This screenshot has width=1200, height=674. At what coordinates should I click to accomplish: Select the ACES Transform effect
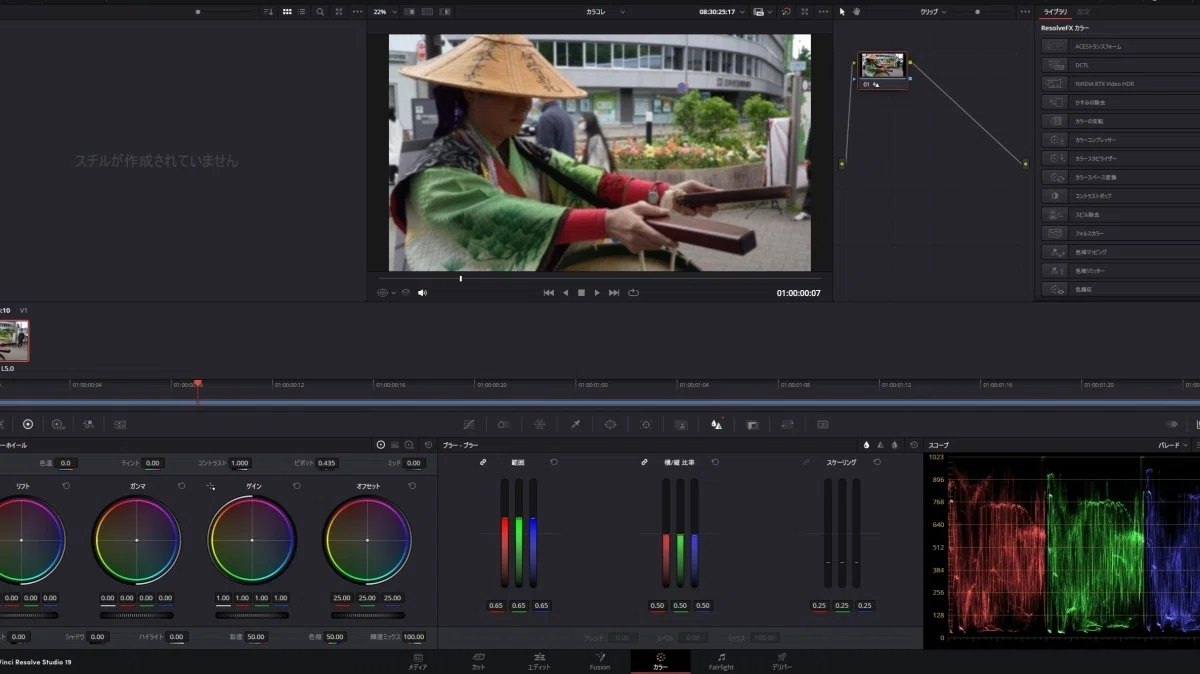[x=1118, y=46]
